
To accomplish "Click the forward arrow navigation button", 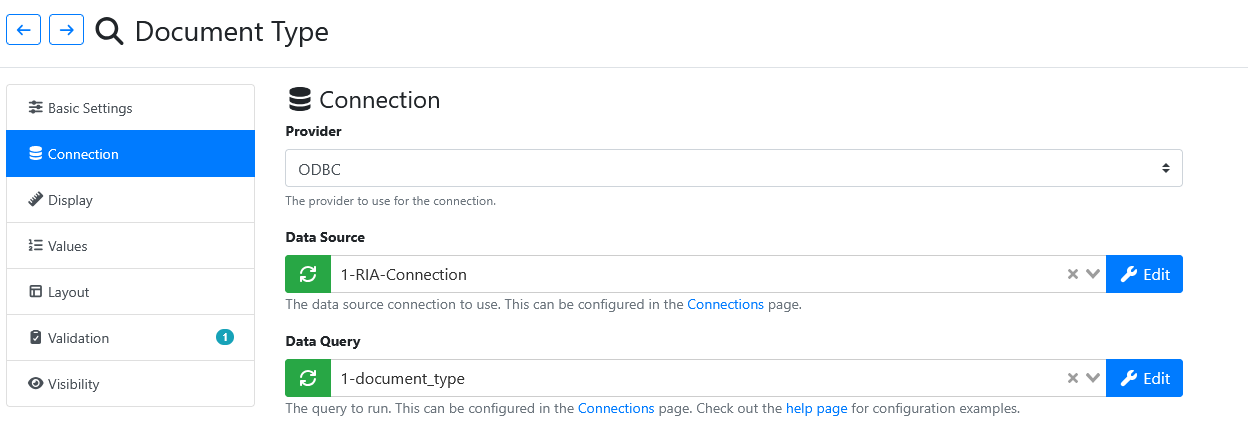I will tap(66, 30).
